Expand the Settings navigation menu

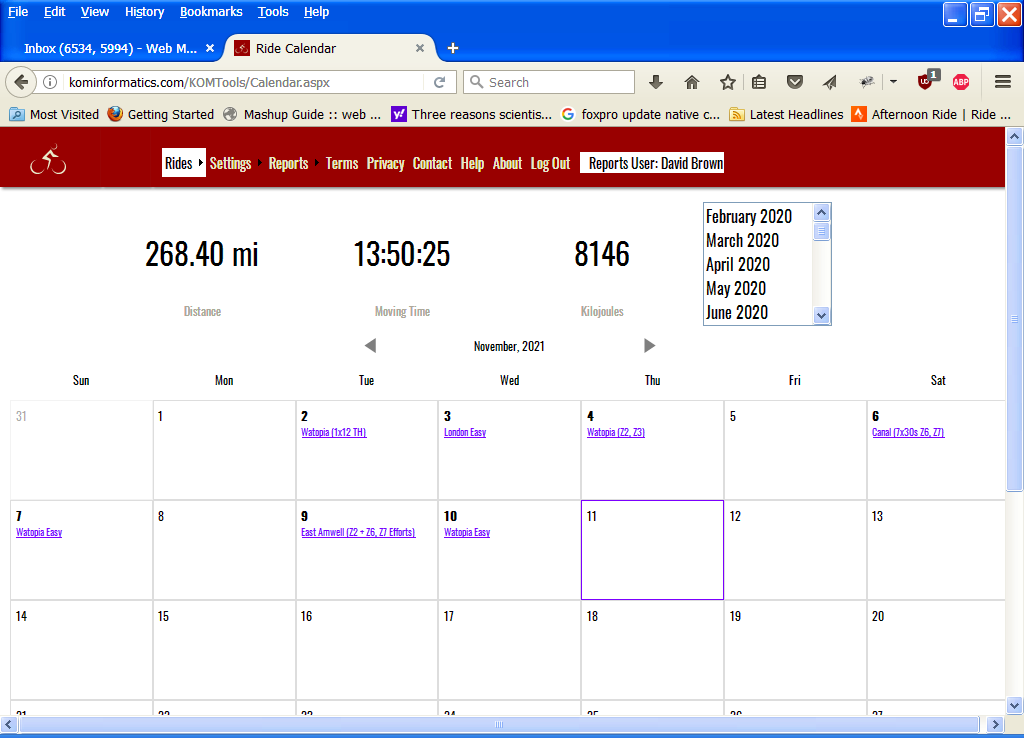point(230,163)
